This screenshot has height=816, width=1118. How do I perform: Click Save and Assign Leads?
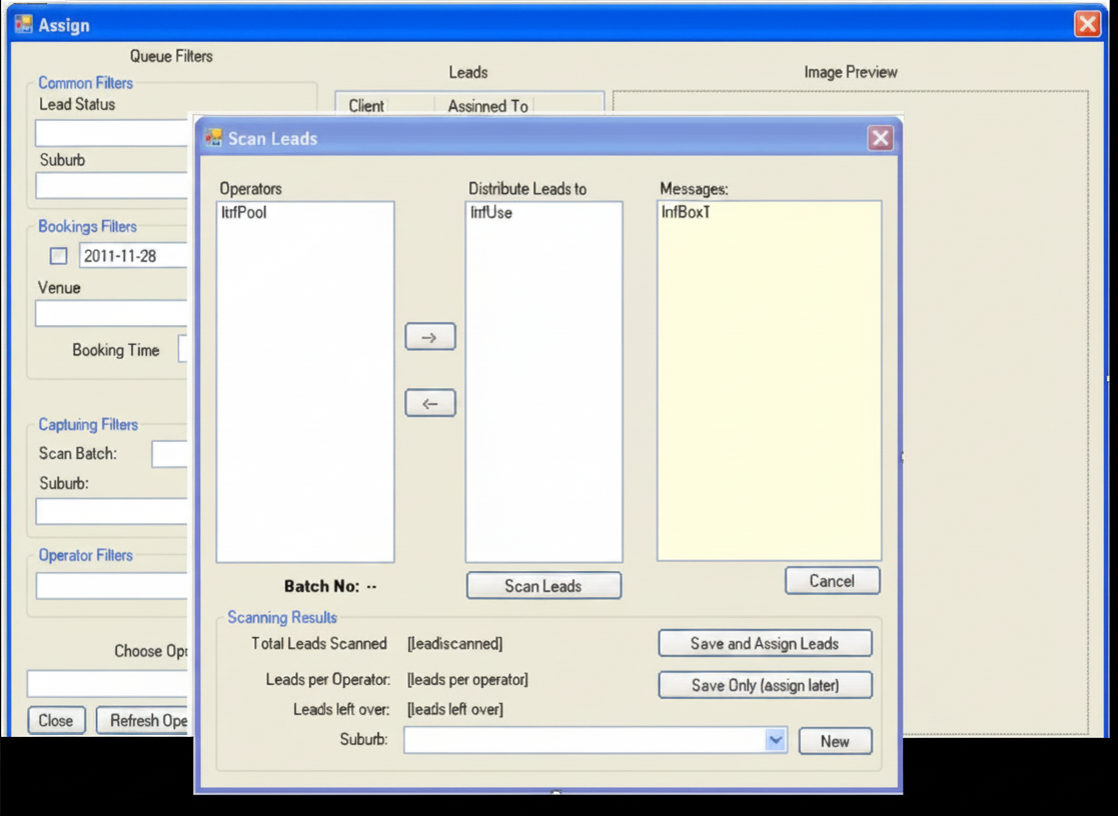(765, 643)
